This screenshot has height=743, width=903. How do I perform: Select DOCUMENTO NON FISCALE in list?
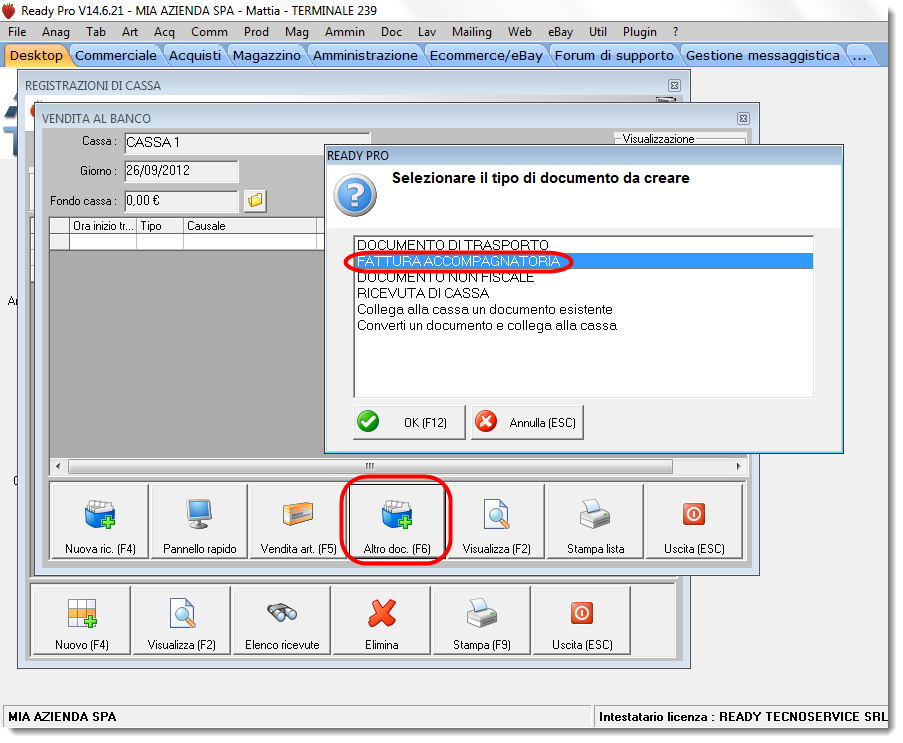[x=583, y=277]
